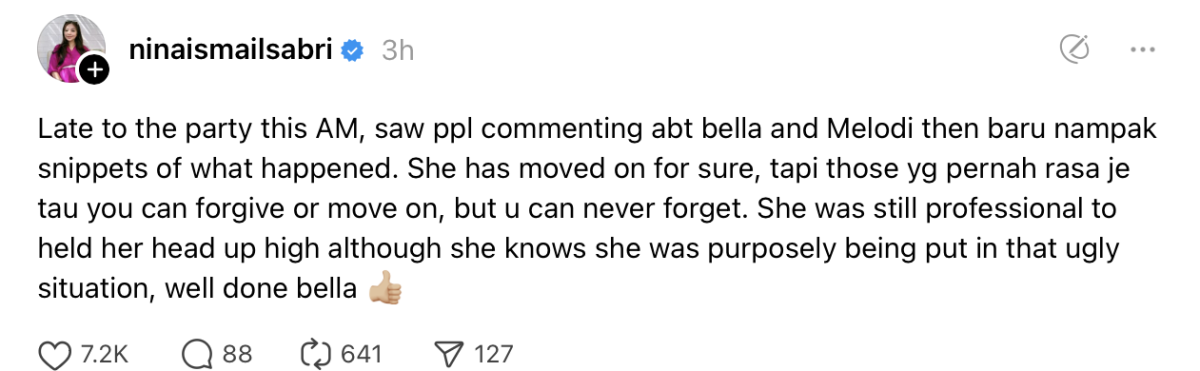Open ninaismailsabri's profile from the username
Viewport: 1200px width, 371px height.
(x=231, y=49)
